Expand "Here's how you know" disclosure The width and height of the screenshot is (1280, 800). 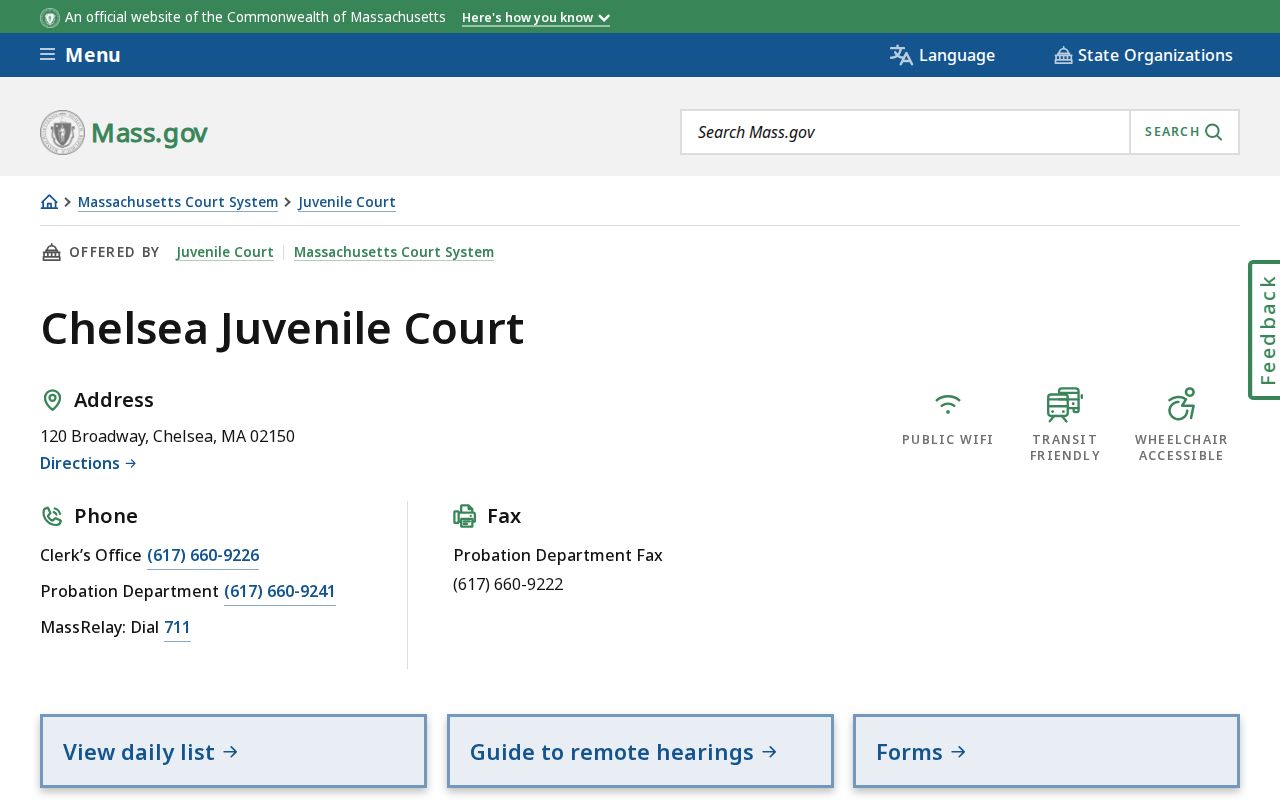tap(536, 18)
